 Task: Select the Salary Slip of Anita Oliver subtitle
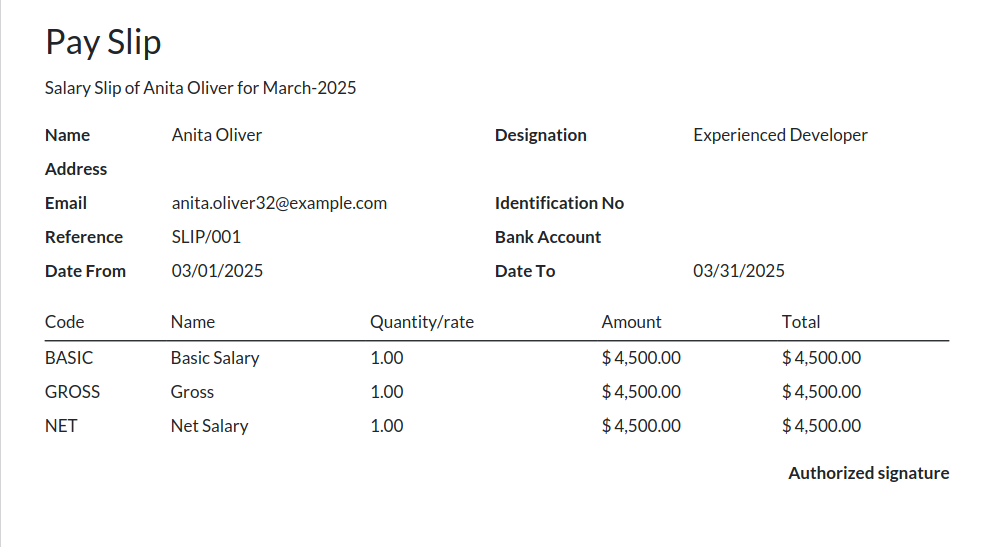pyautogui.click(x=200, y=88)
